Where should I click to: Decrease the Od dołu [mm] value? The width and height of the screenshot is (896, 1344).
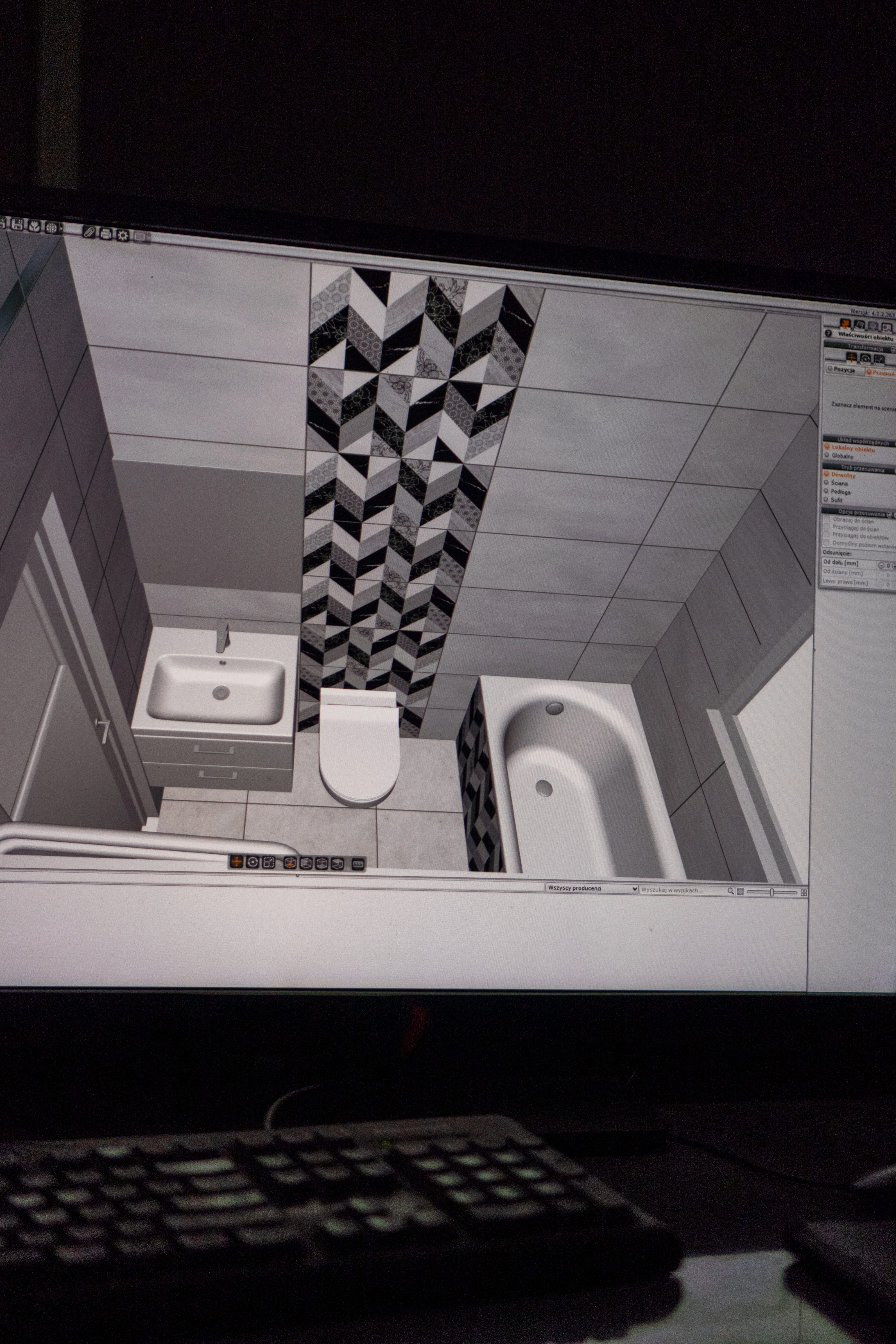(x=881, y=566)
